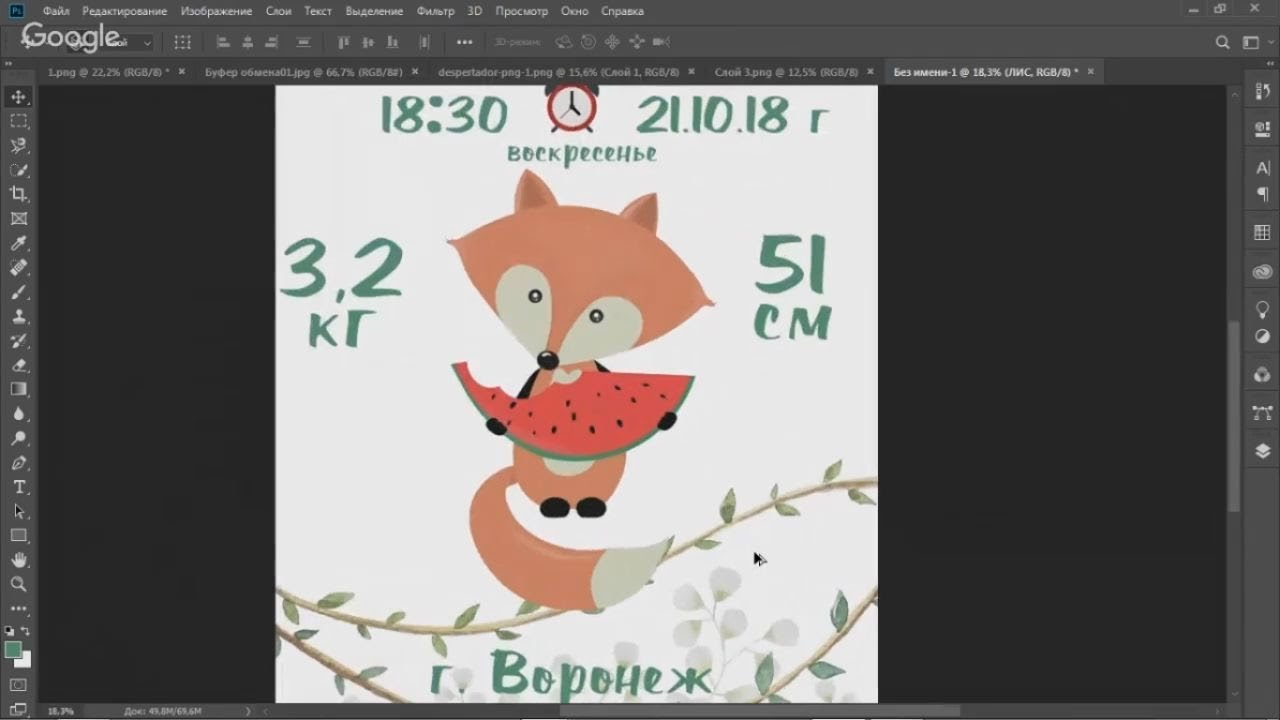Image resolution: width=1280 pixels, height=720 pixels.
Task: Expand the tools panel to two columns
Action: coord(9,63)
